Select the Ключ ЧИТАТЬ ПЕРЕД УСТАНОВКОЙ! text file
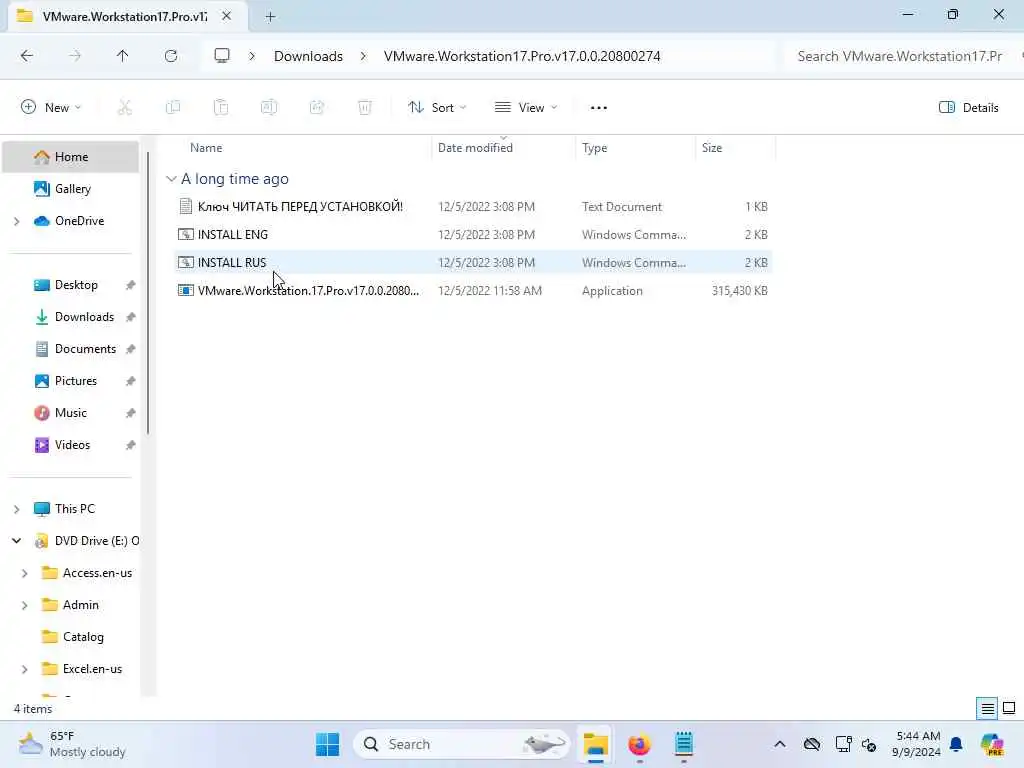 click(473, 207)
